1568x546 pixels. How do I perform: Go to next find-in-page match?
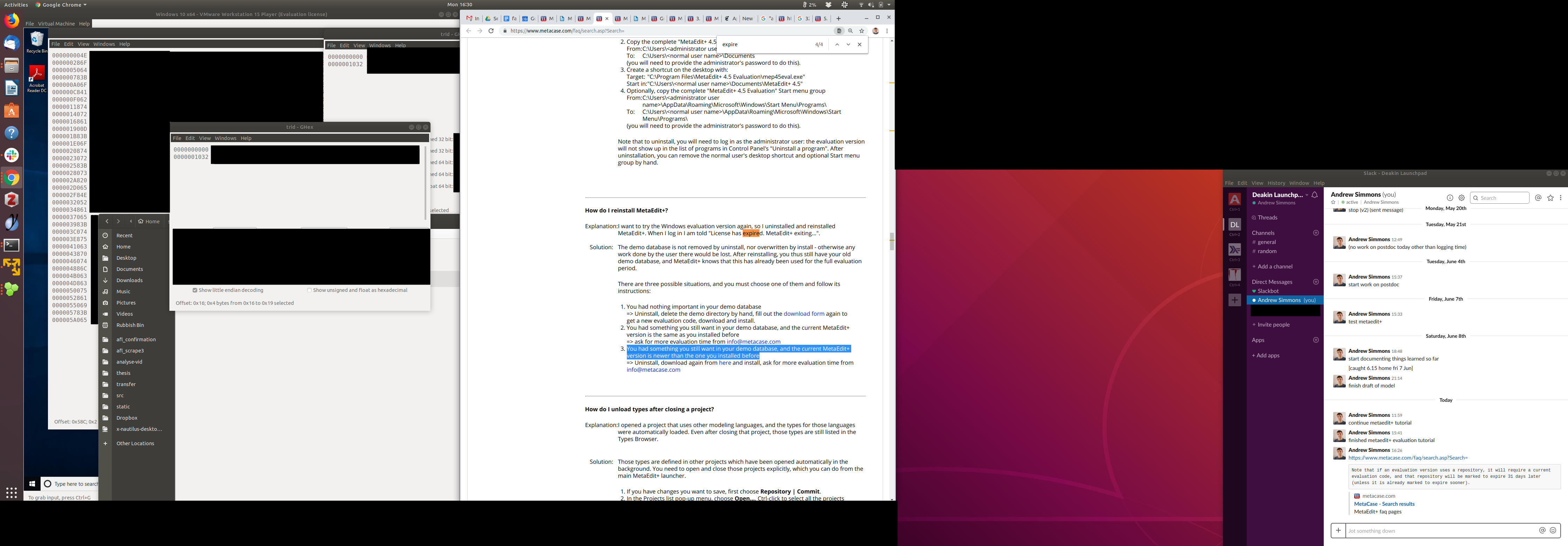click(x=848, y=44)
